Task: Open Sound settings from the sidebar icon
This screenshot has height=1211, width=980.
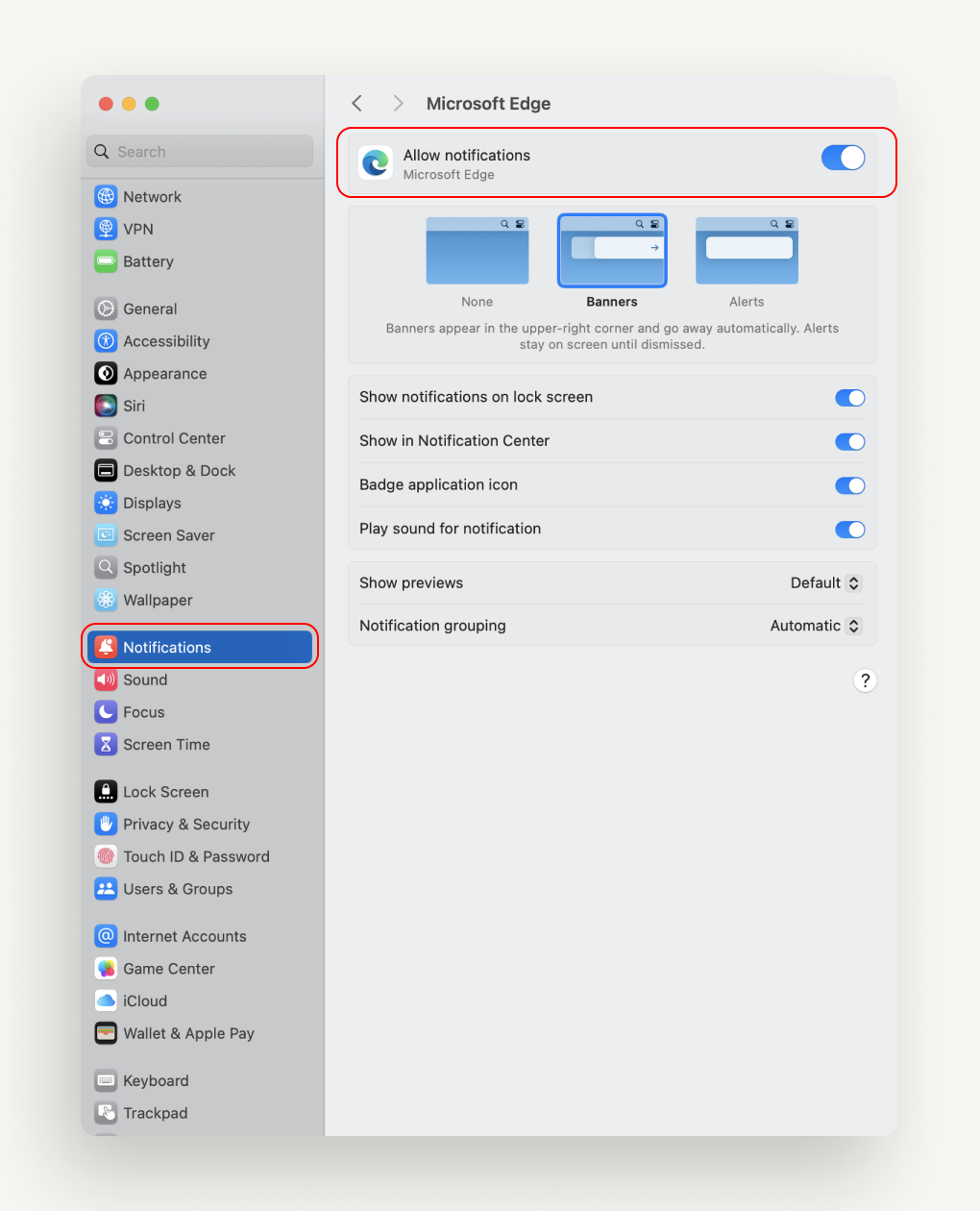Action: point(106,680)
